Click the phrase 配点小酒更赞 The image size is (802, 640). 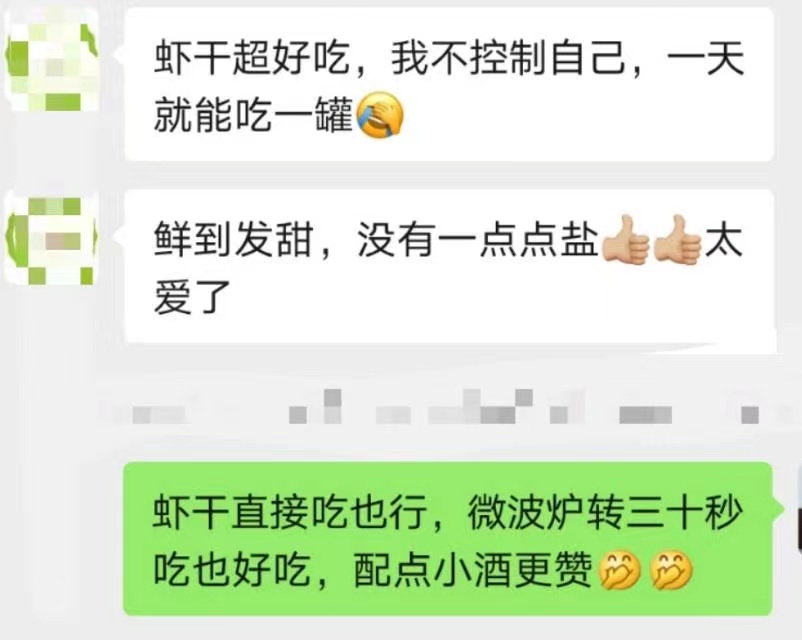[474, 570]
